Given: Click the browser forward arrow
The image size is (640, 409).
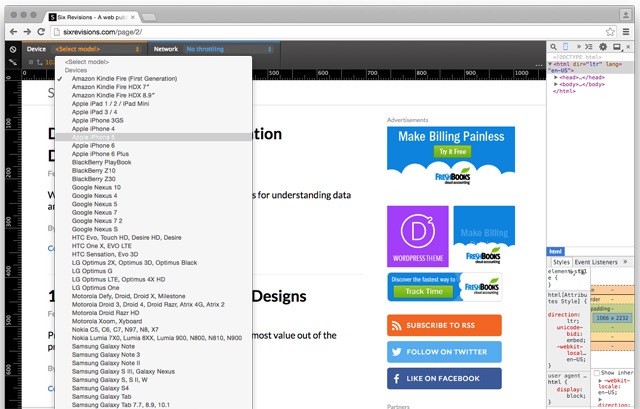Looking at the screenshot, I should 27,31.
